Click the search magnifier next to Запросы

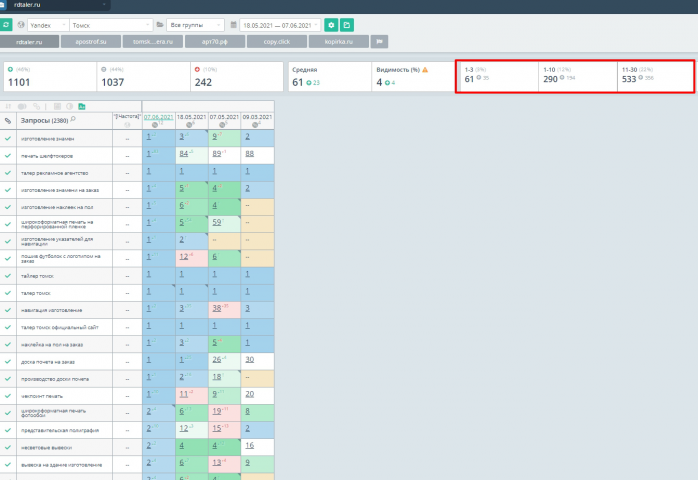tap(73, 119)
